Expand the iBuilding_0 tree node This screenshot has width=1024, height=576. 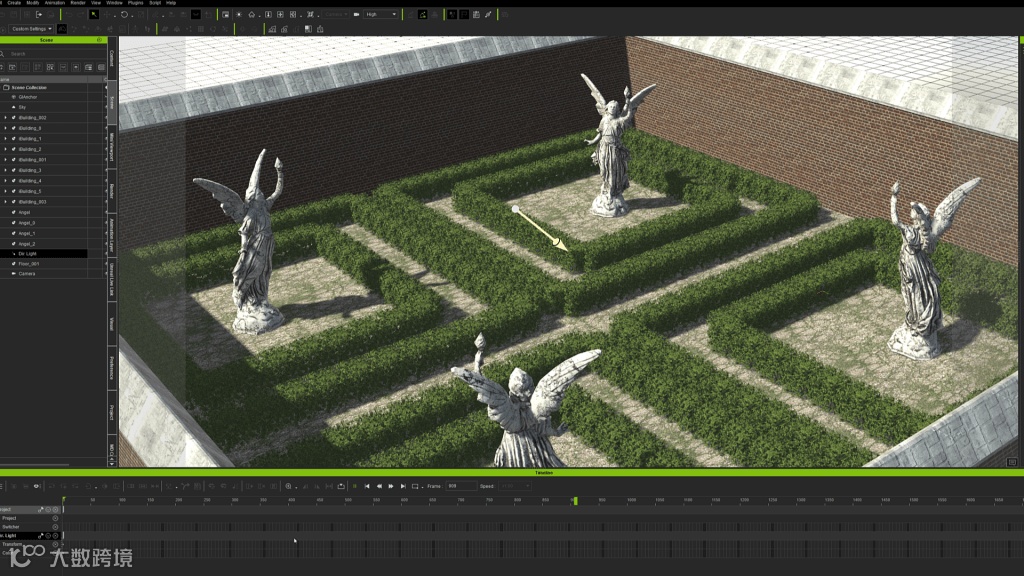tap(5, 128)
